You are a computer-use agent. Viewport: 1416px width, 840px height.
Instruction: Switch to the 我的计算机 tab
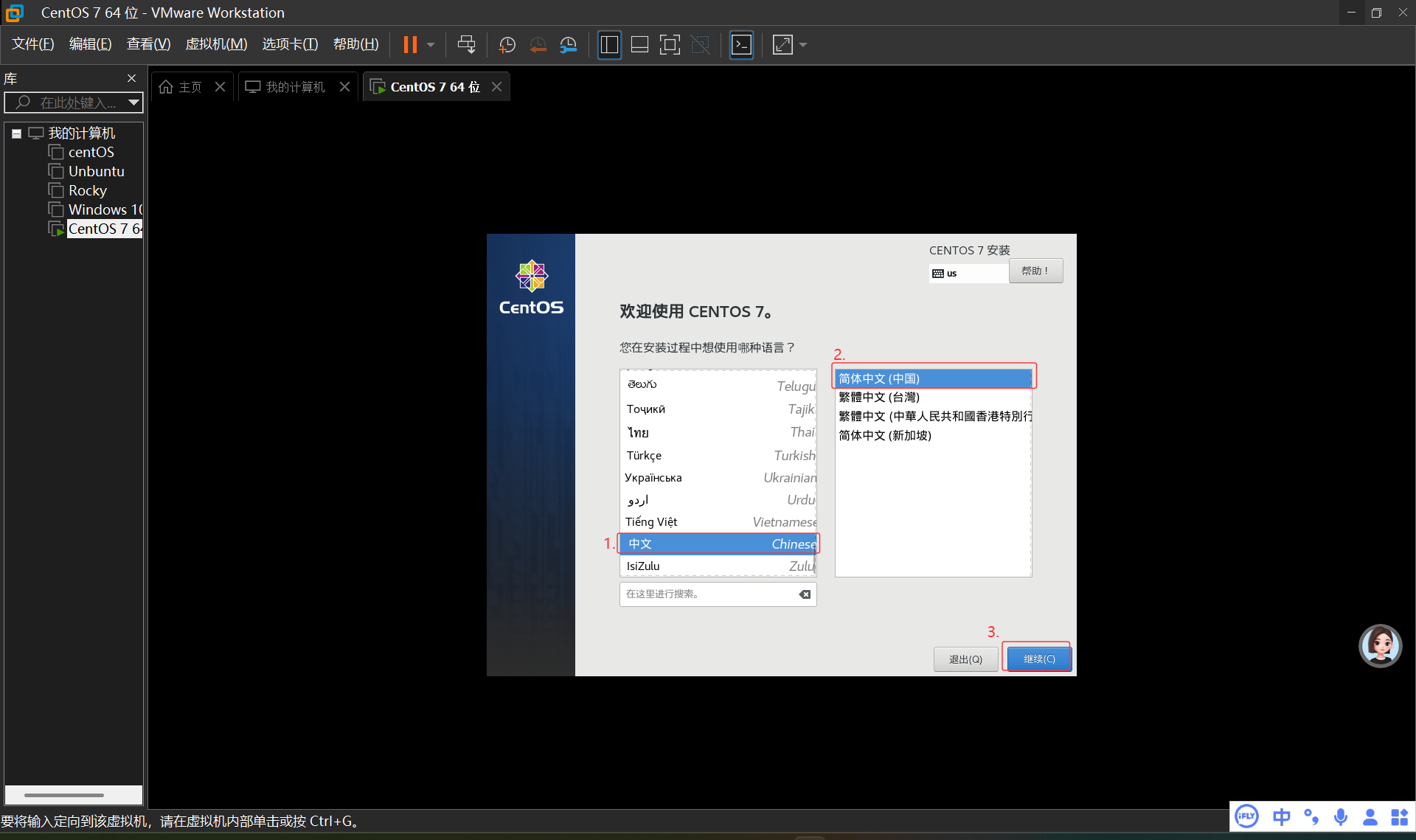tap(286, 87)
